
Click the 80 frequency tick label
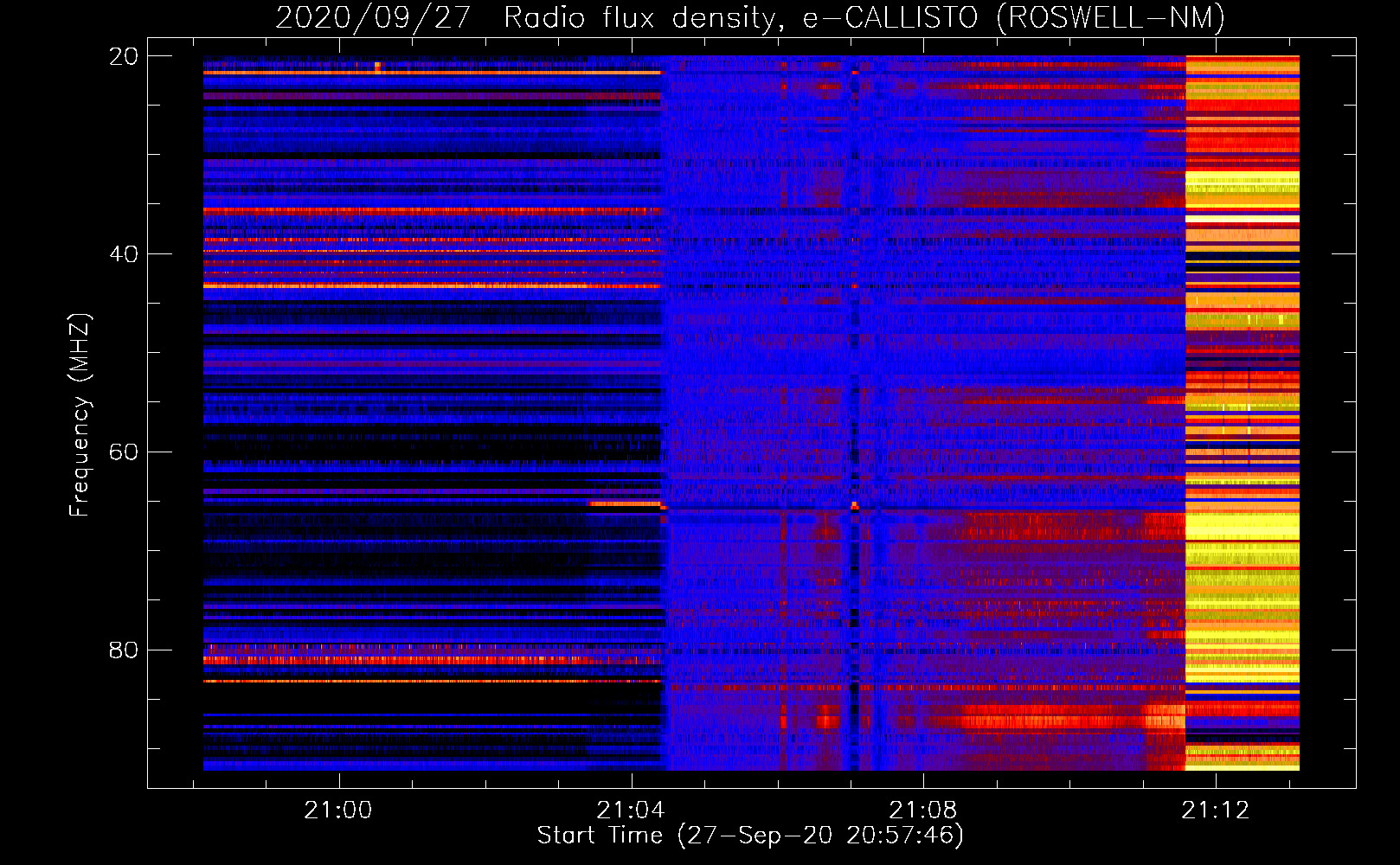tap(123, 650)
